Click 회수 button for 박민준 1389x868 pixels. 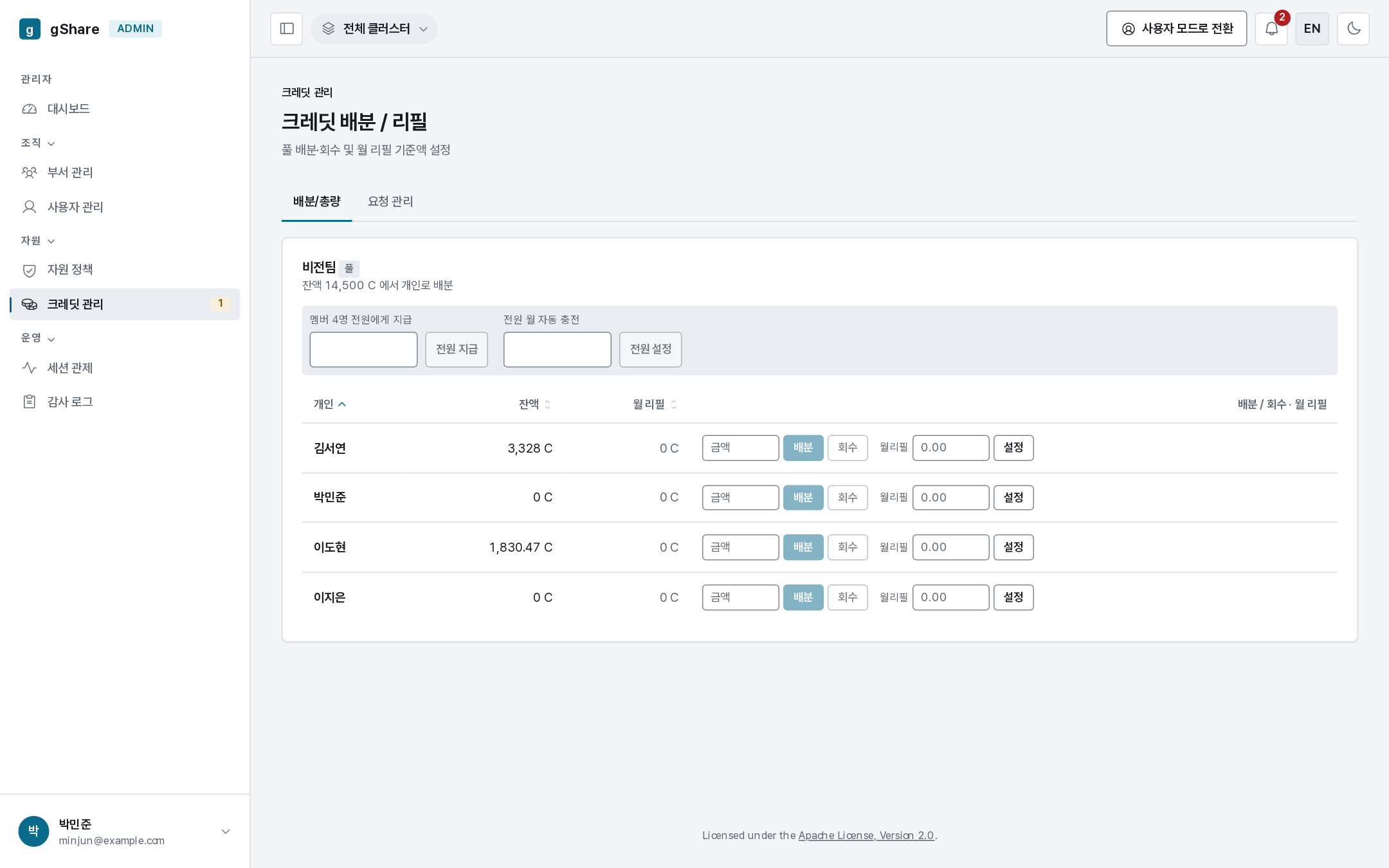(x=848, y=498)
